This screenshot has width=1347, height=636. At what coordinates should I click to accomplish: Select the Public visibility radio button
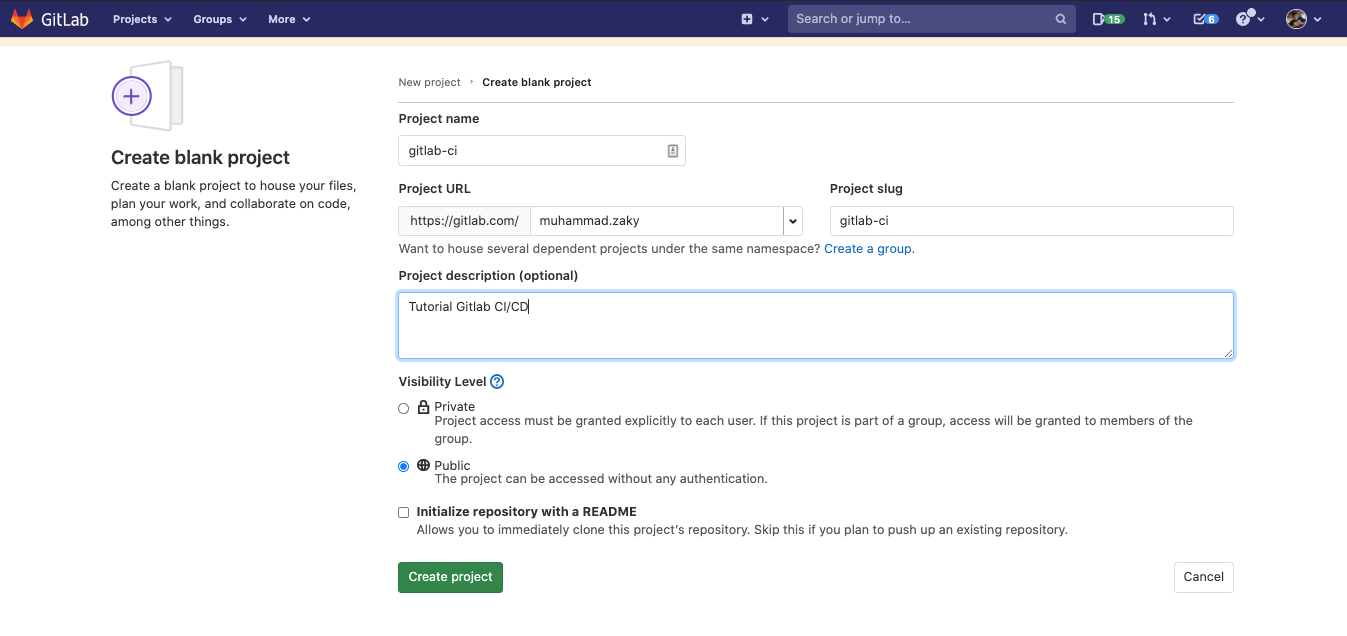403,466
